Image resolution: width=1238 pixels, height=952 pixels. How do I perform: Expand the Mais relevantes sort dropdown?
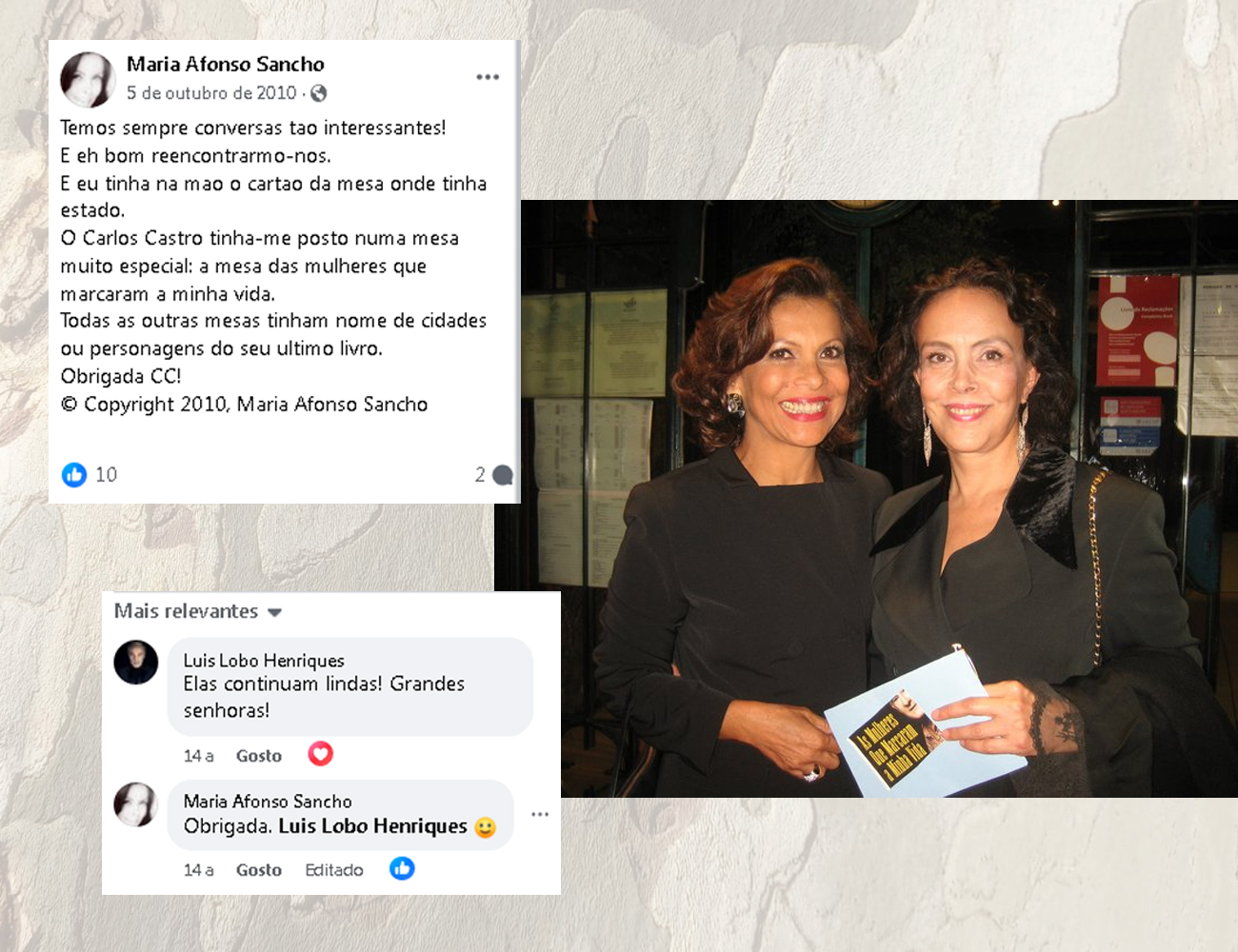(x=198, y=611)
